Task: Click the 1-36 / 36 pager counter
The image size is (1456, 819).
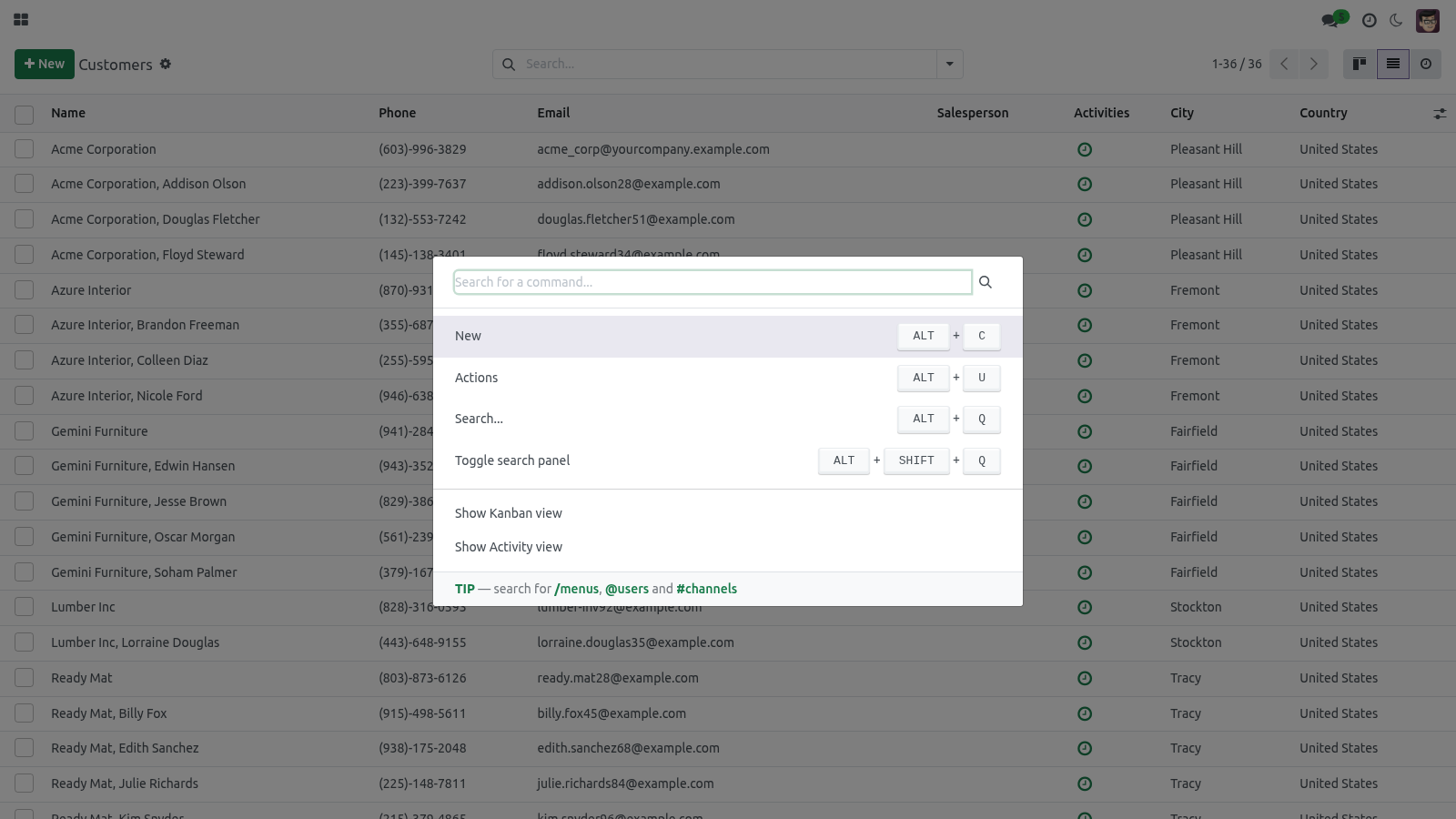Action: [1237, 64]
